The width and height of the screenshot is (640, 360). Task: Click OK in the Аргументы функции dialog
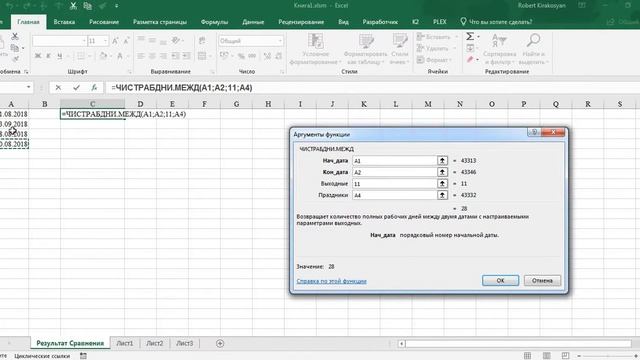click(x=500, y=280)
